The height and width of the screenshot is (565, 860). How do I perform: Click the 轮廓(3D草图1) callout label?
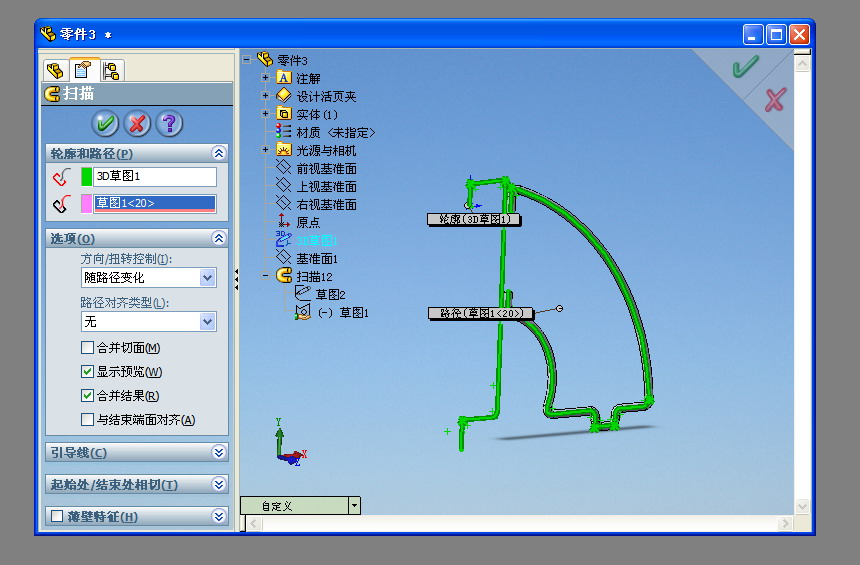(x=474, y=219)
